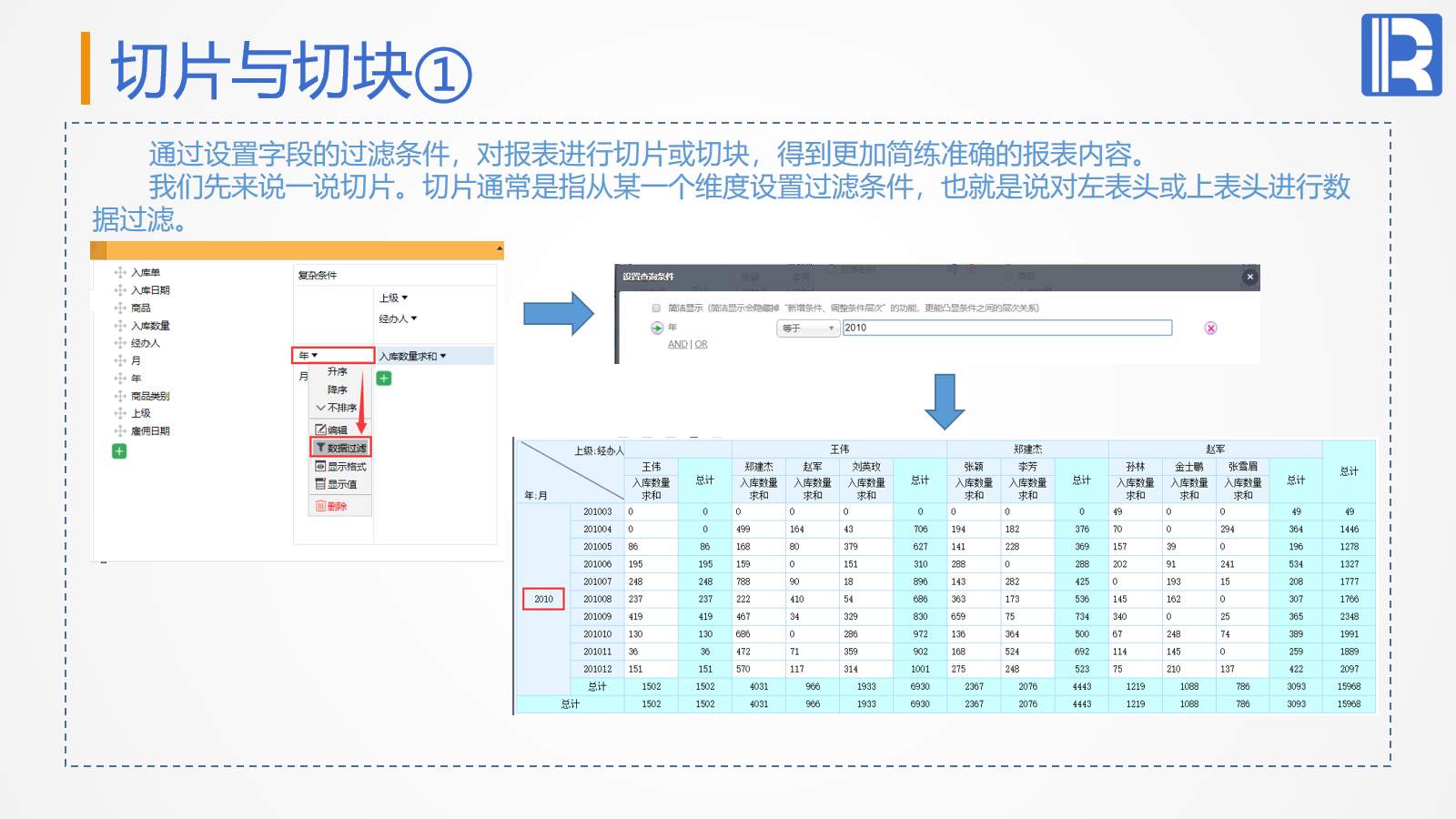This screenshot has height=819, width=1456.
Task: Click the 孙林 column header
Action: point(1136,467)
